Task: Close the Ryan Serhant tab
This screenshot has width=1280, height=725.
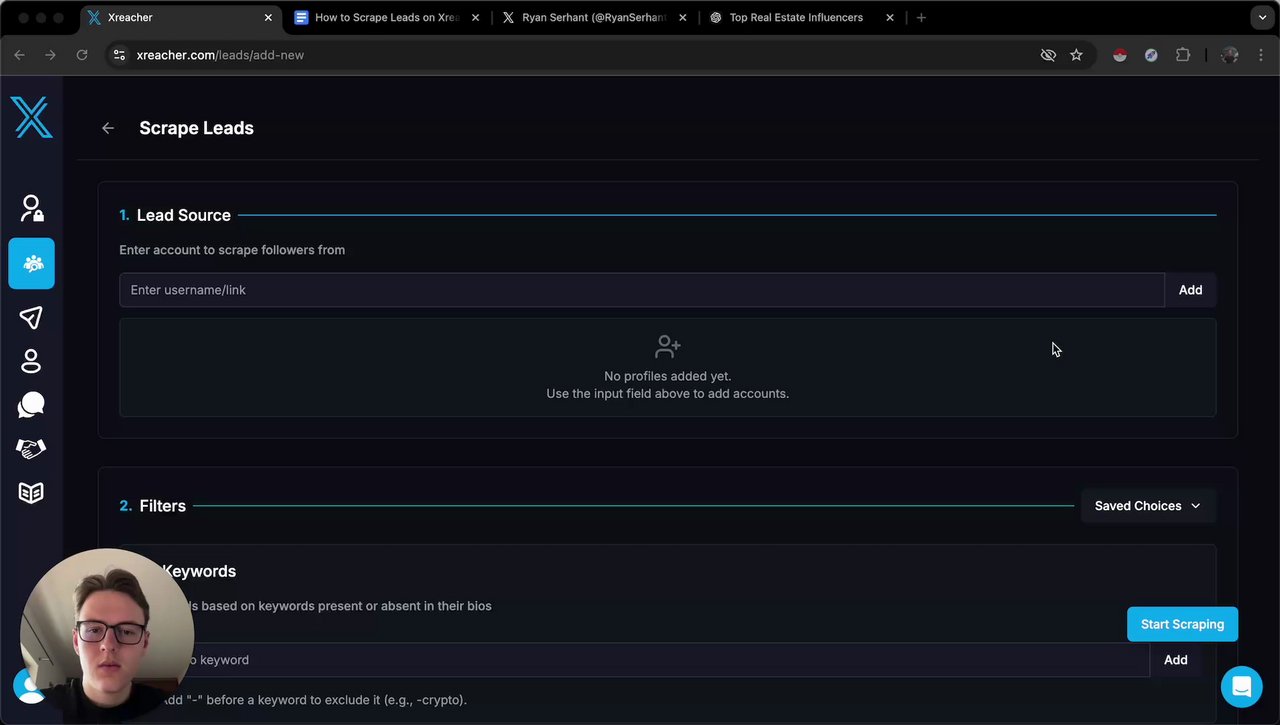Action: (683, 17)
